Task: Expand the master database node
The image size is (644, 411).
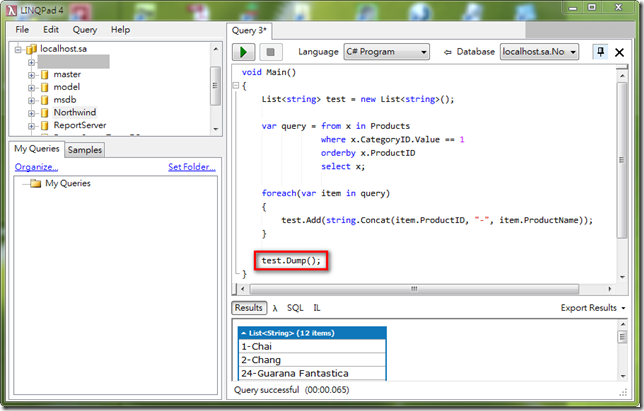Action: point(31,74)
